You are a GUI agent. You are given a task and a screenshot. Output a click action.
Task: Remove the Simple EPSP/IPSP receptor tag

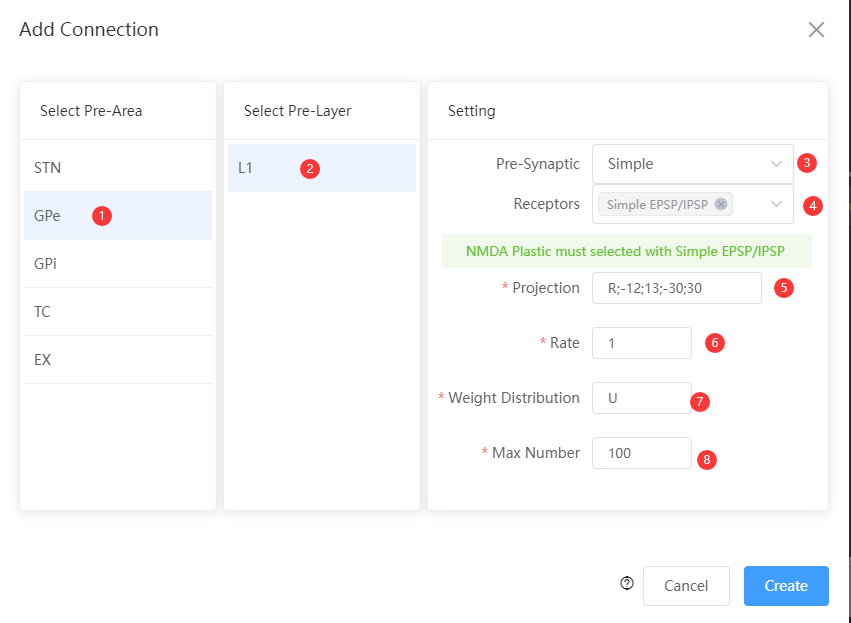(x=721, y=204)
